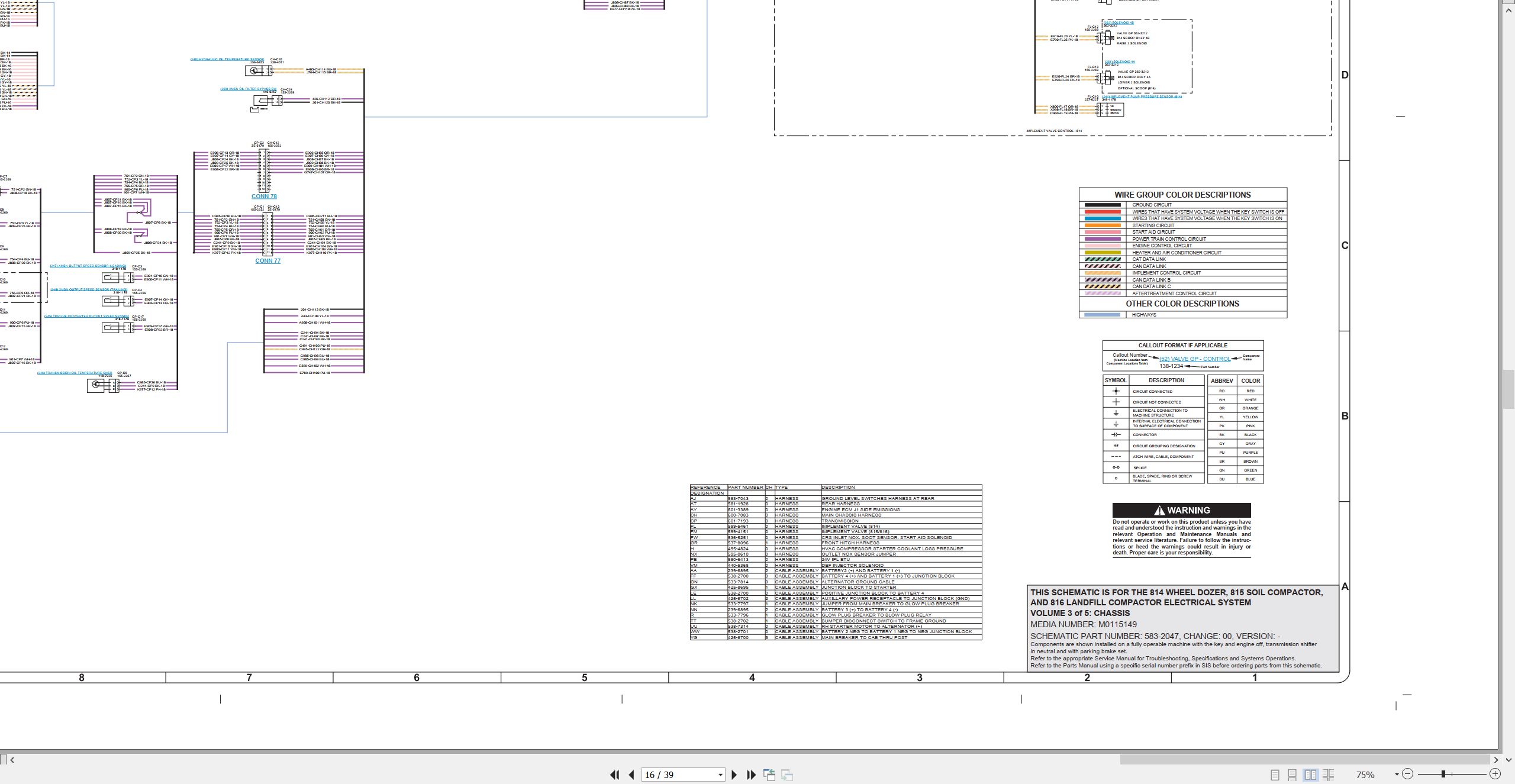Viewport: 1515px width, 784px height.
Task: Click the vertical scrollbar thumb
Action: click(x=1508, y=389)
